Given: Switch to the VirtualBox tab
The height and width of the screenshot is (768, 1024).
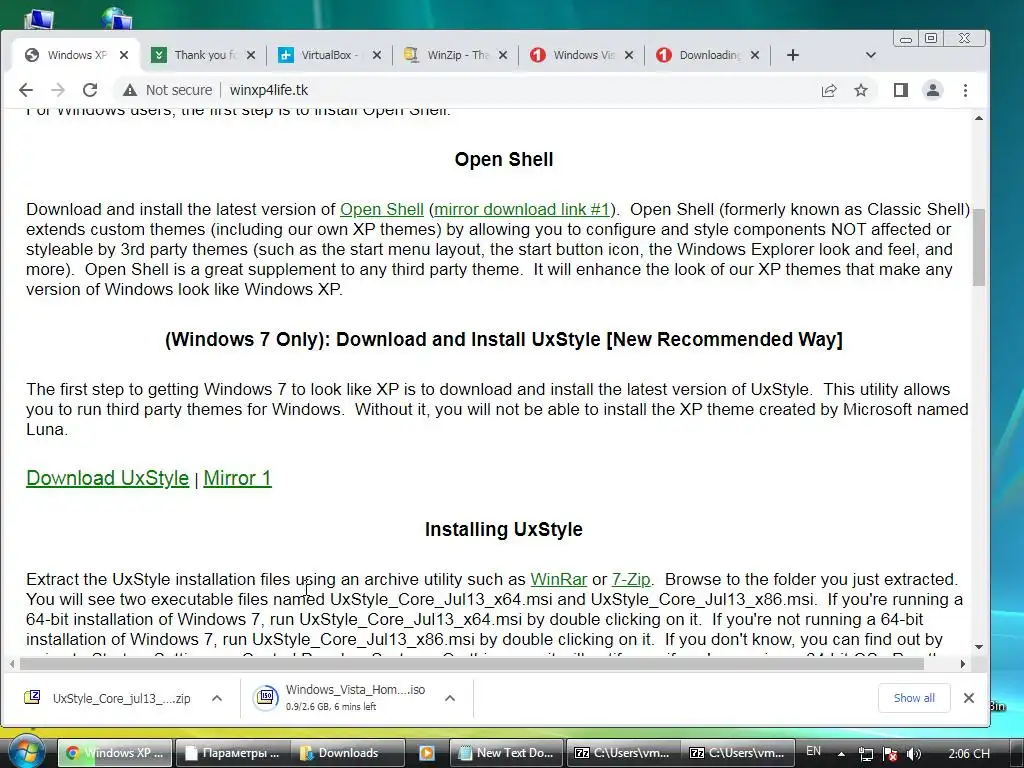Looking at the screenshot, I should point(328,56).
